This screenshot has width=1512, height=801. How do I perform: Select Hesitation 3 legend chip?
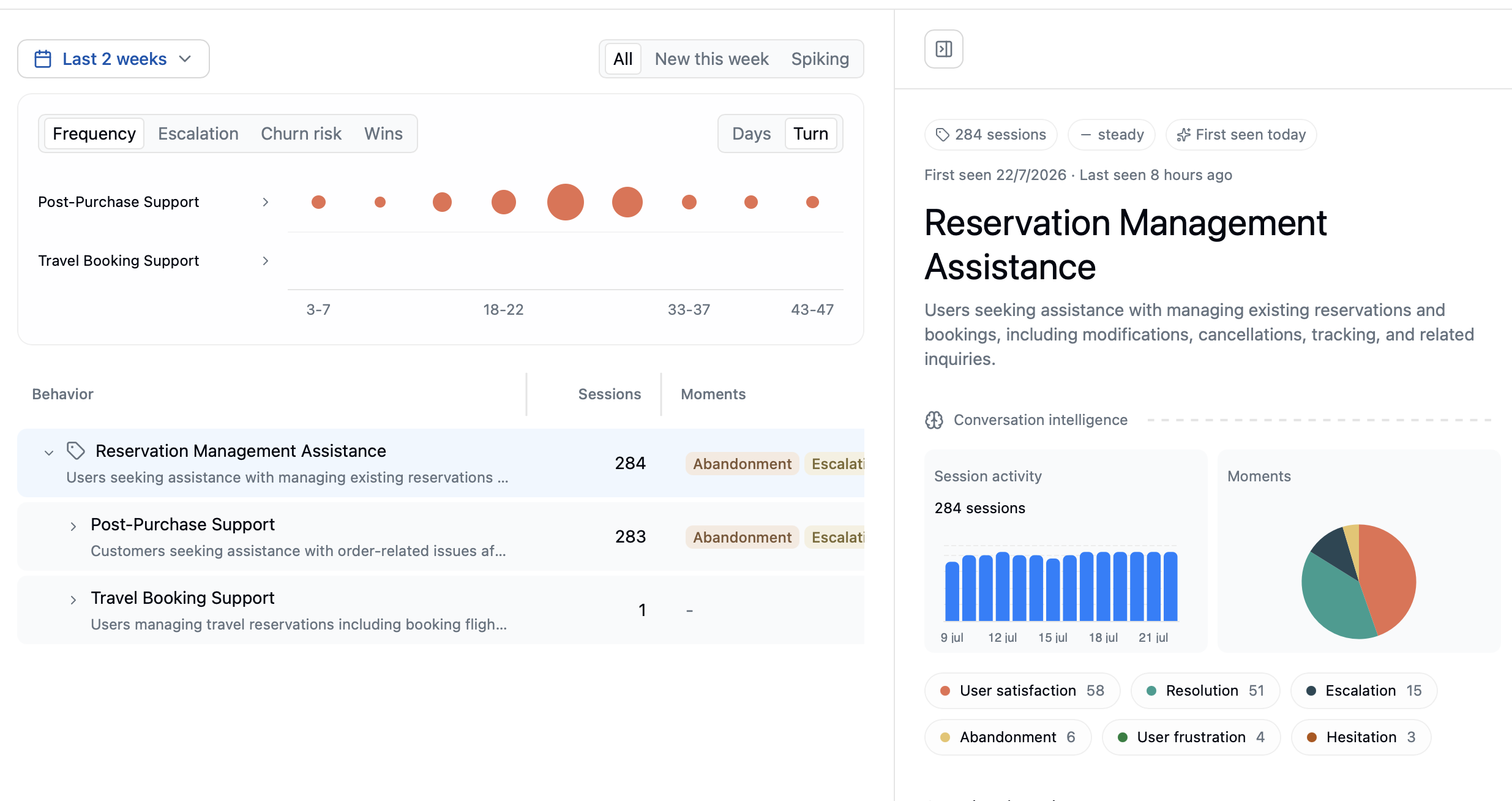(x=1361, y=737)
